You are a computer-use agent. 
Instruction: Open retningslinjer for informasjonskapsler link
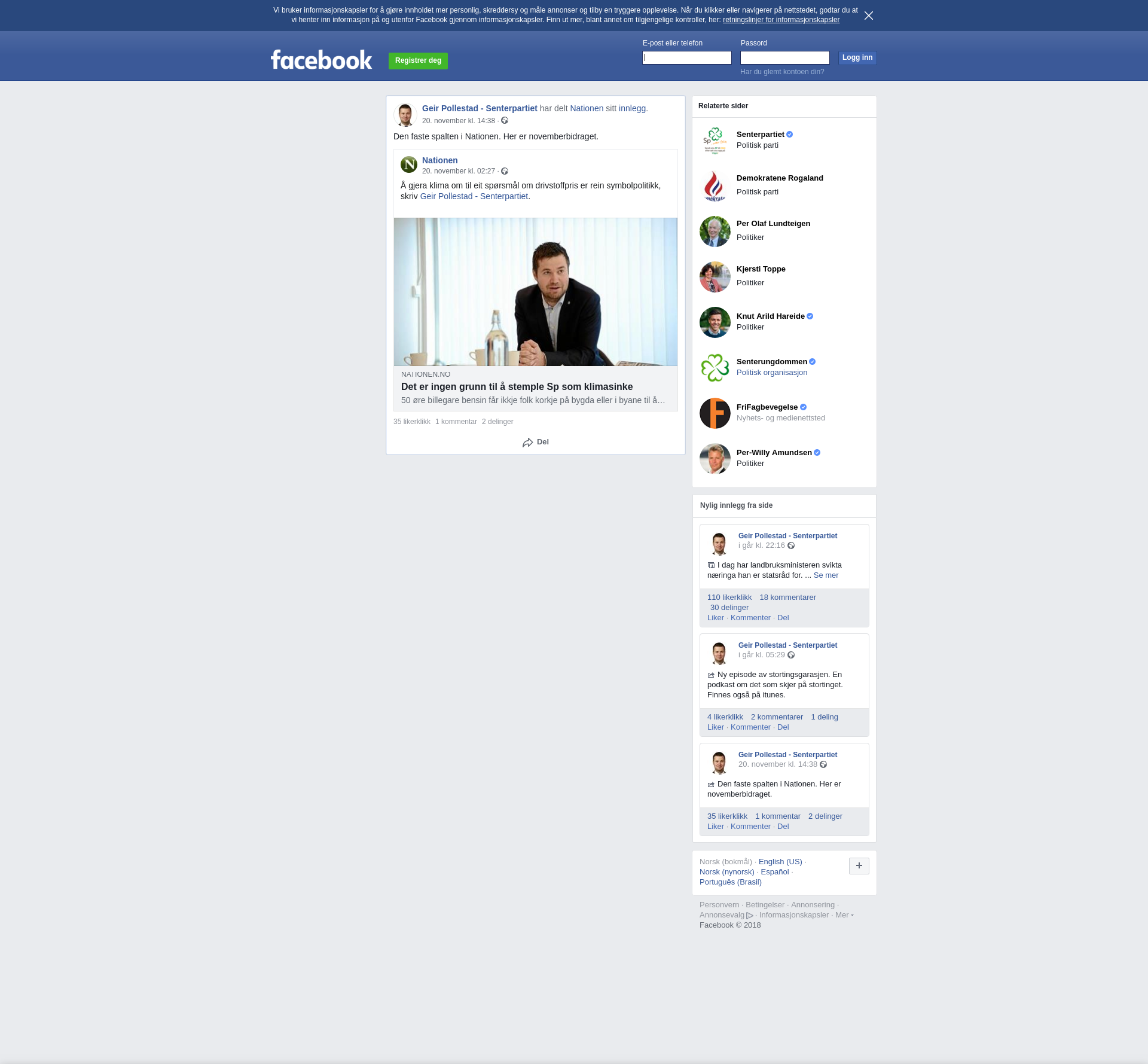pyautogui.click(x=781, y=20)
